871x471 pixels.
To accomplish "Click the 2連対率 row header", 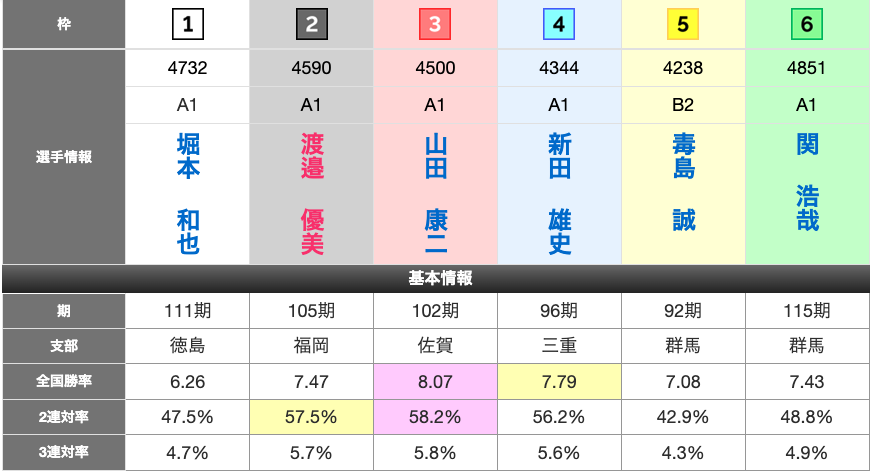I will coord(63,416).
